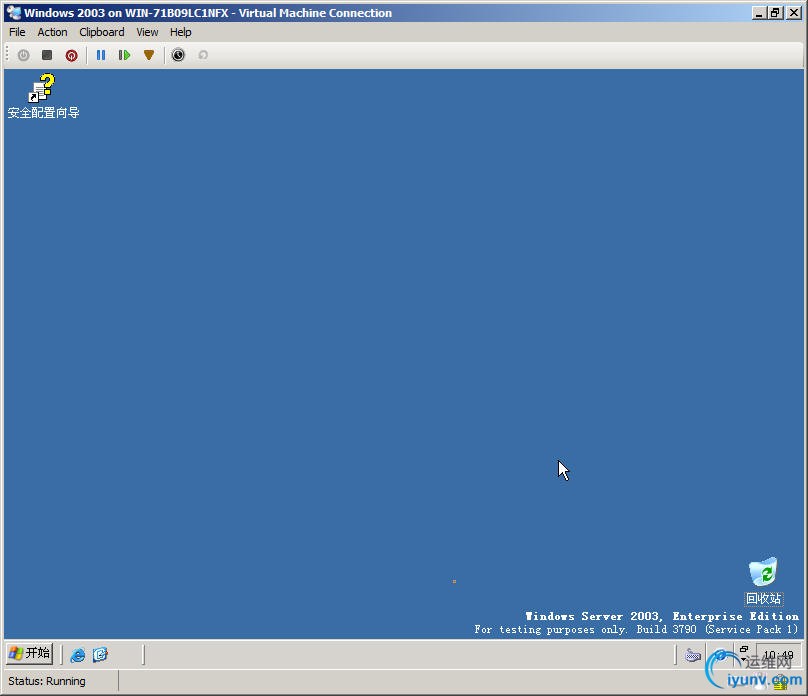Launch Internet Explorer from quick launch
Viewport: 808px width, 696px height.
[78, 655]
